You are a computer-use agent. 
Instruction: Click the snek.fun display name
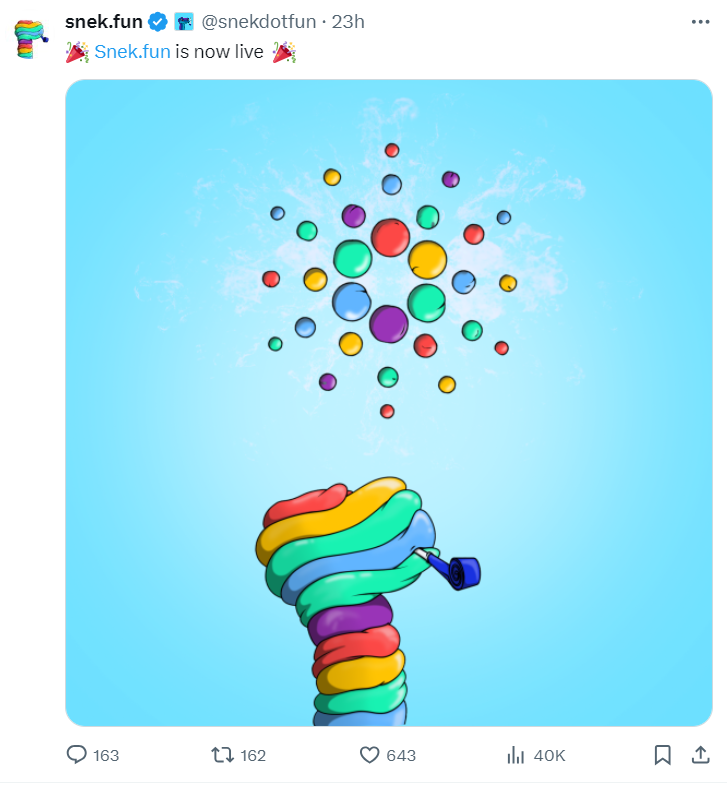point(103,22)
